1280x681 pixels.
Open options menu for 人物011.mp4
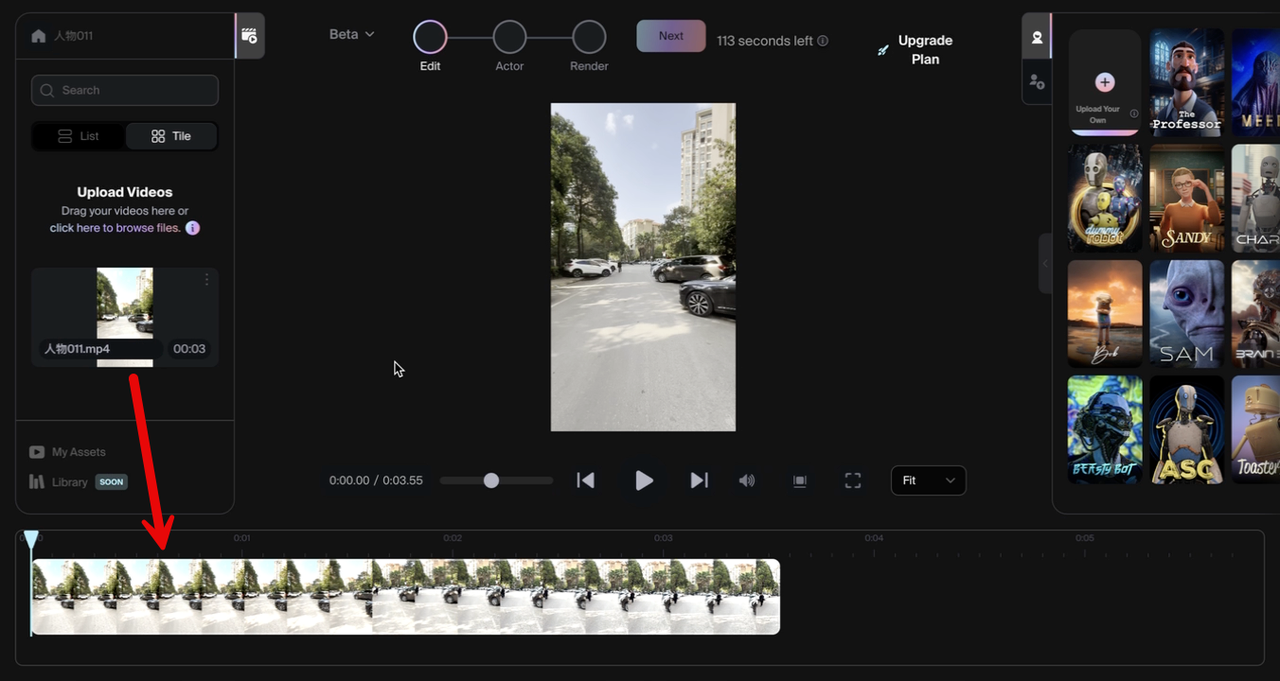click(x=207, y=279)
